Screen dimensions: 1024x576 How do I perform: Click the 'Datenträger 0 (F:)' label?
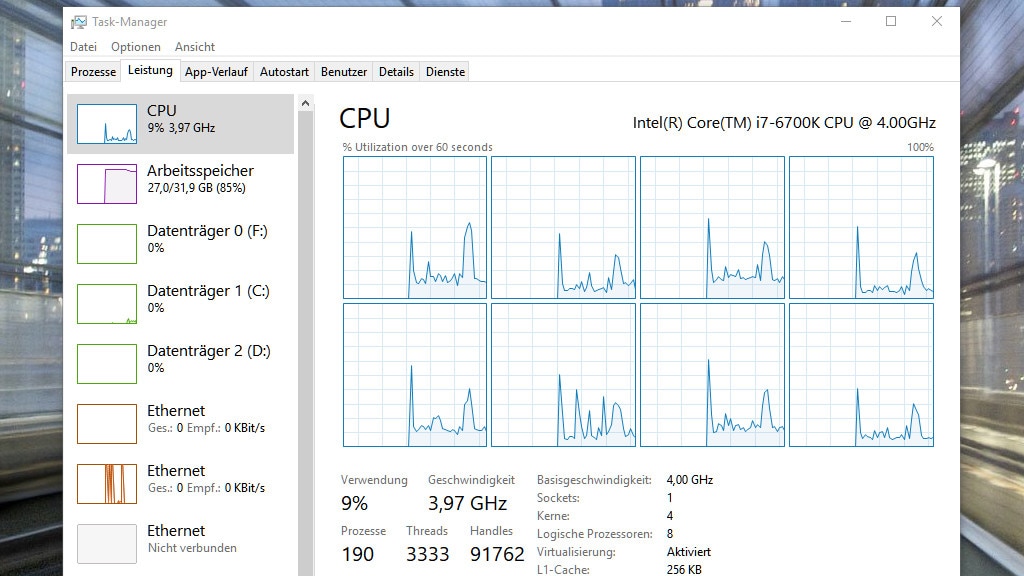pyautogui.click(x=208, y=231)
